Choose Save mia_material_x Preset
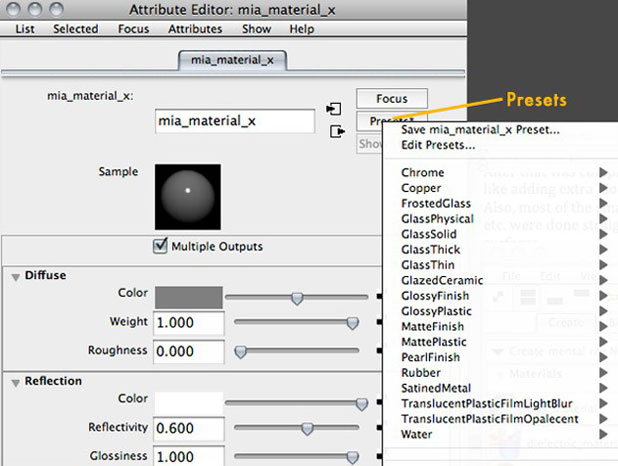This screenshot has height=466, width=618. point(480,130)
